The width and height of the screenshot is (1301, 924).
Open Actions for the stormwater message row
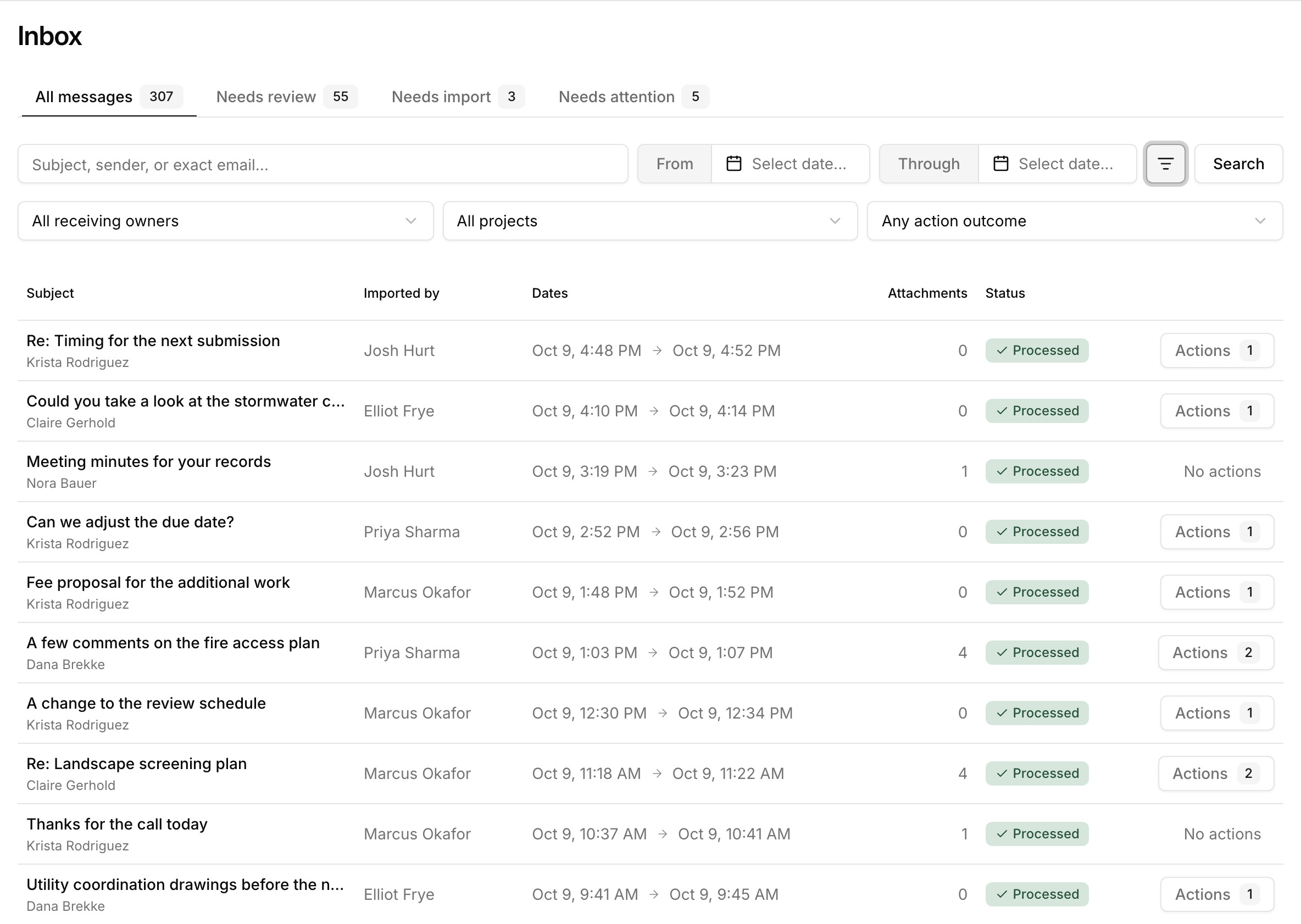point(1217,411)
